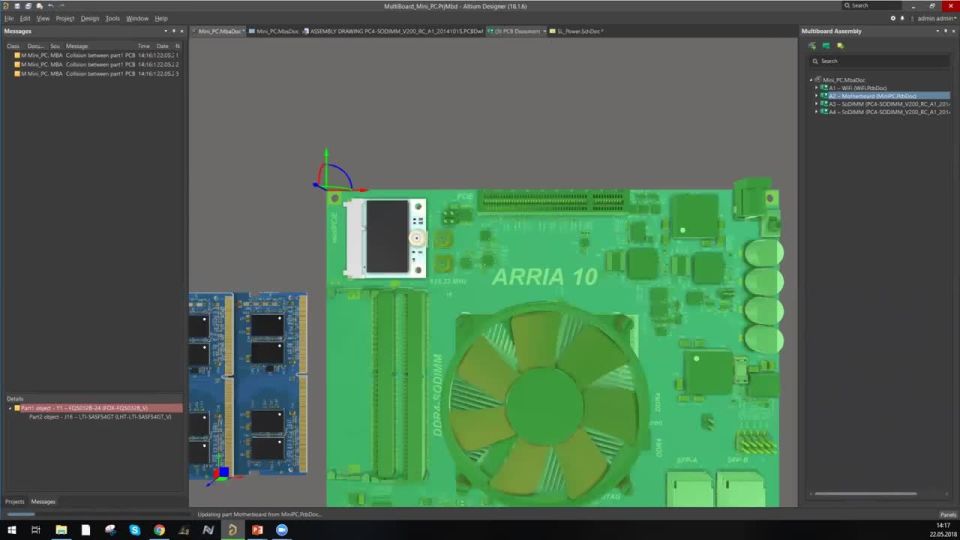Open the Project menu

point(65,18)
